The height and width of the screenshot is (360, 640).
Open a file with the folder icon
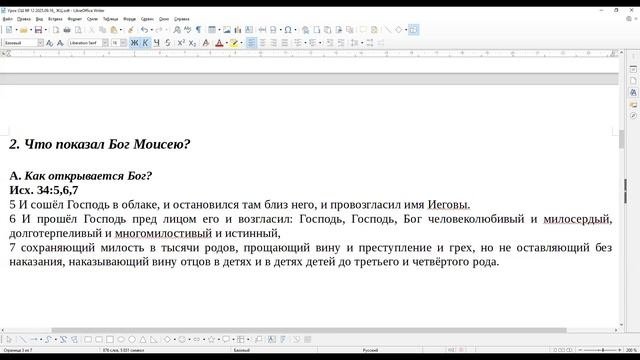click(x=24, y=30)
